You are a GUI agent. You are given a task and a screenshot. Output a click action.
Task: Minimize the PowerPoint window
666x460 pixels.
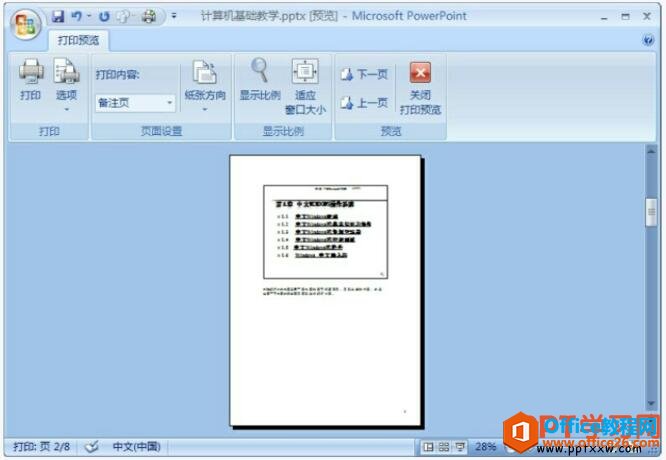604,17
